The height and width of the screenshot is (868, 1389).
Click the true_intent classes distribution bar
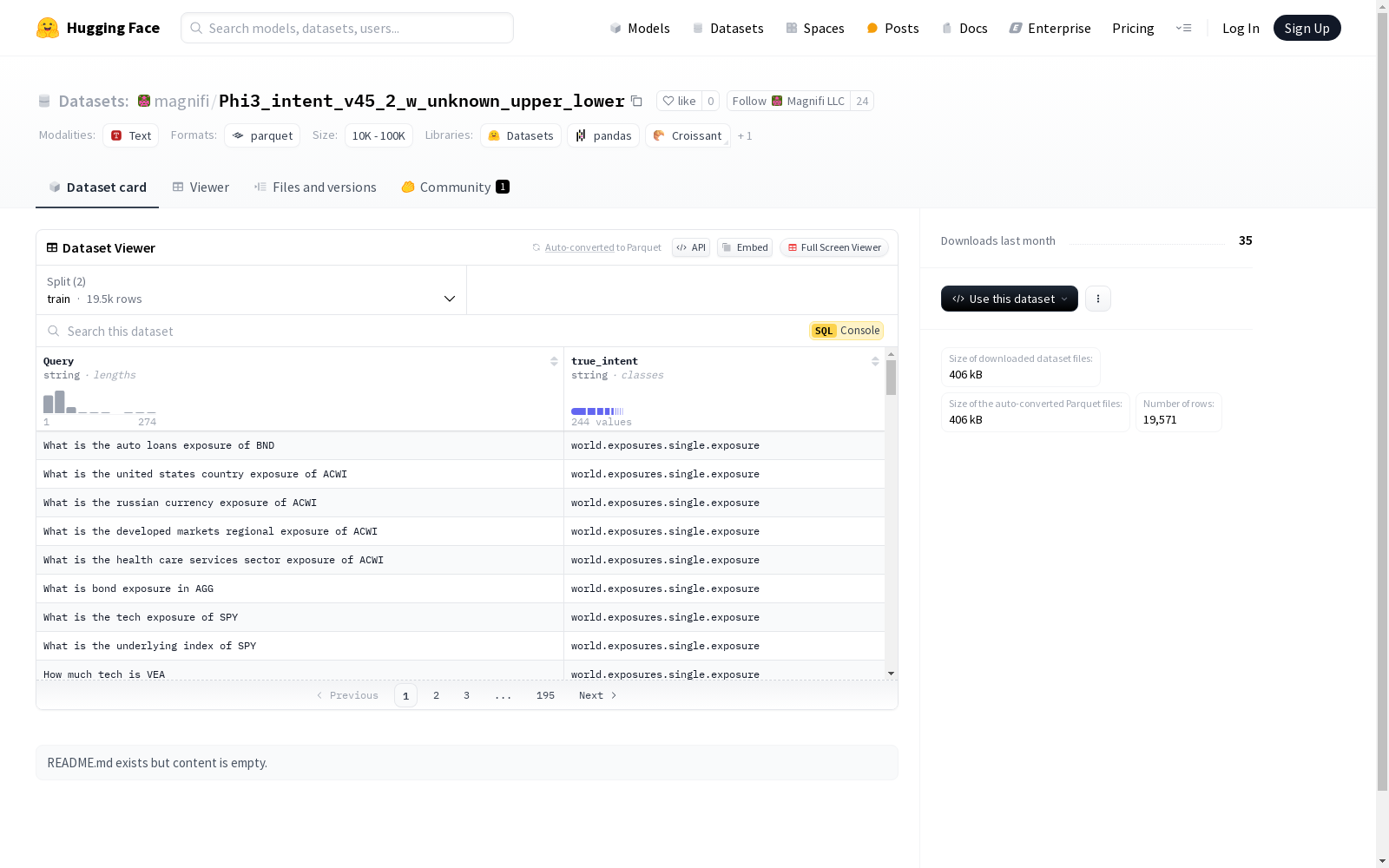coord(597,411)
